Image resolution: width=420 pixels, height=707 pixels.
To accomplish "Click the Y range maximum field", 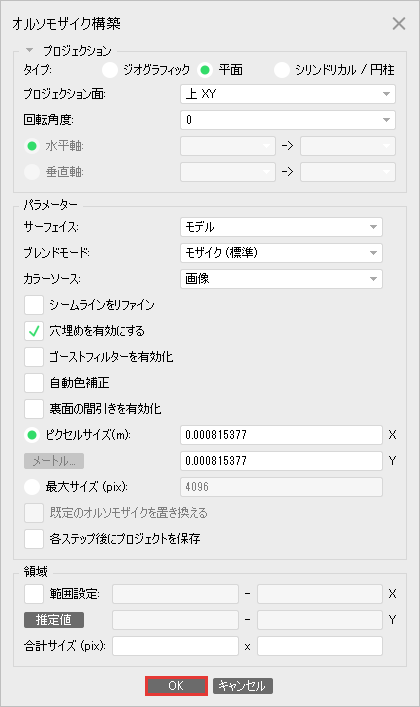I will point(320,620).
